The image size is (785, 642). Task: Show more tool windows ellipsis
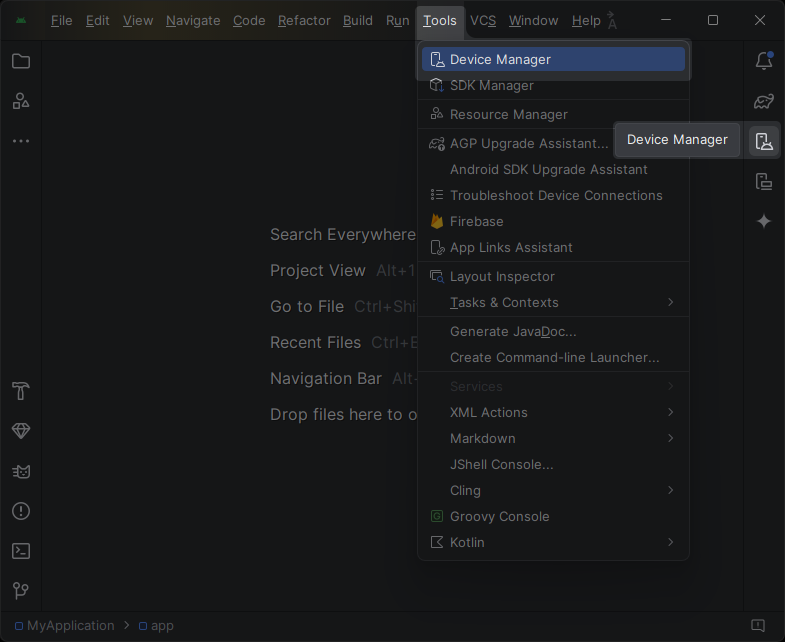pos(21,141)
